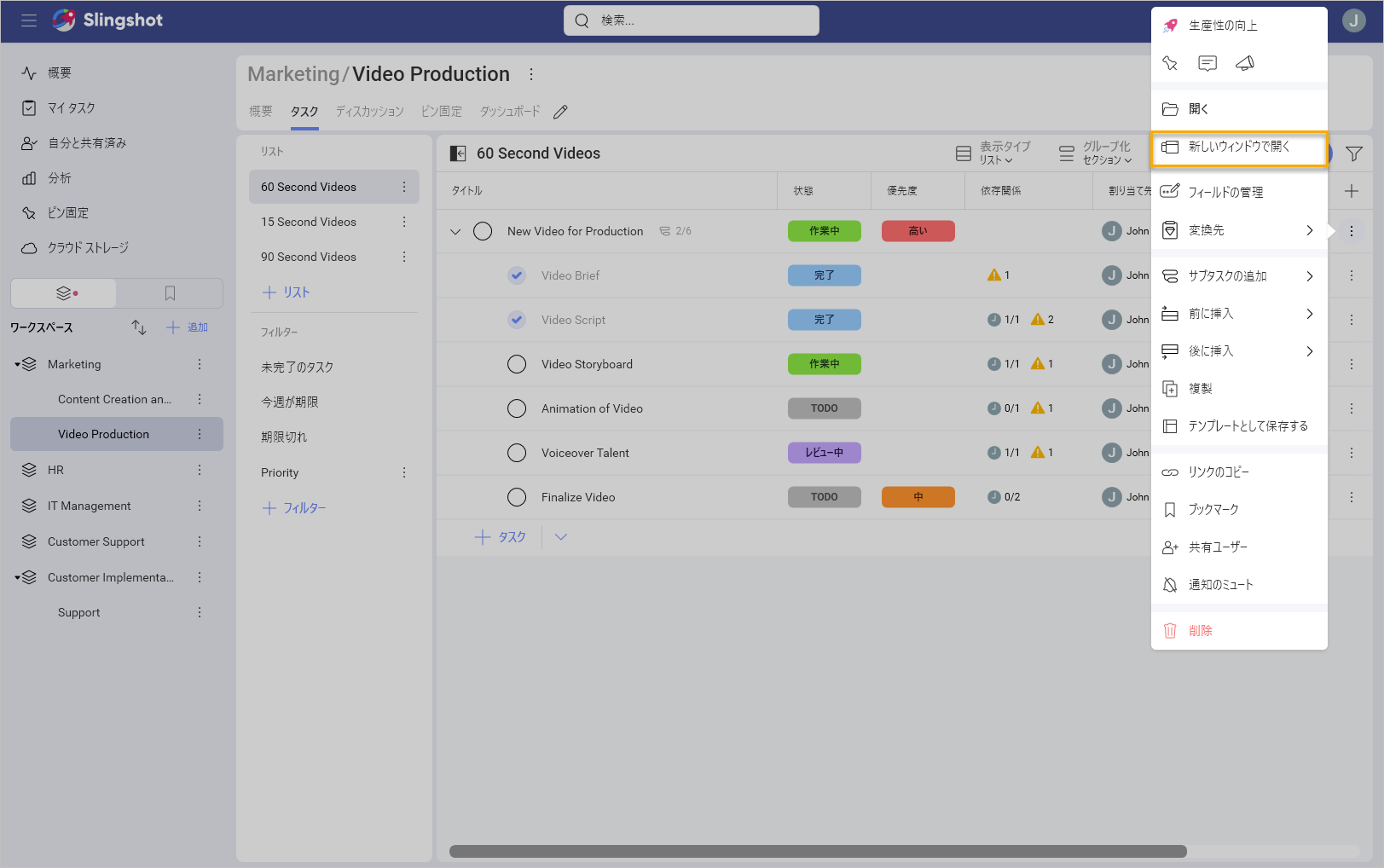Mark Video Storyboard task as complete
1384x868 pixels.
point(517,364)
